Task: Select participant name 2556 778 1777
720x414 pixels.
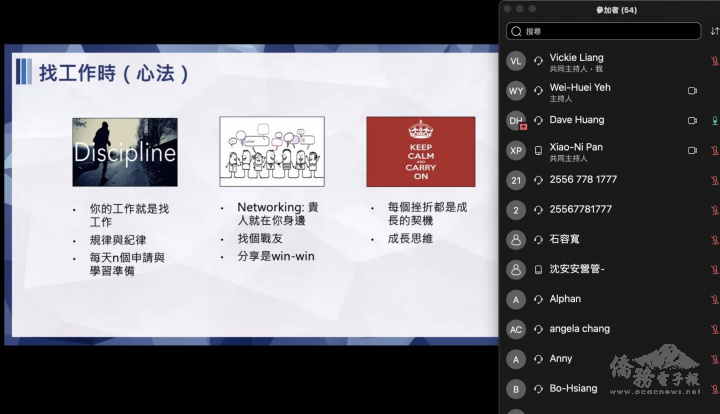Action: tap(583, 179)
